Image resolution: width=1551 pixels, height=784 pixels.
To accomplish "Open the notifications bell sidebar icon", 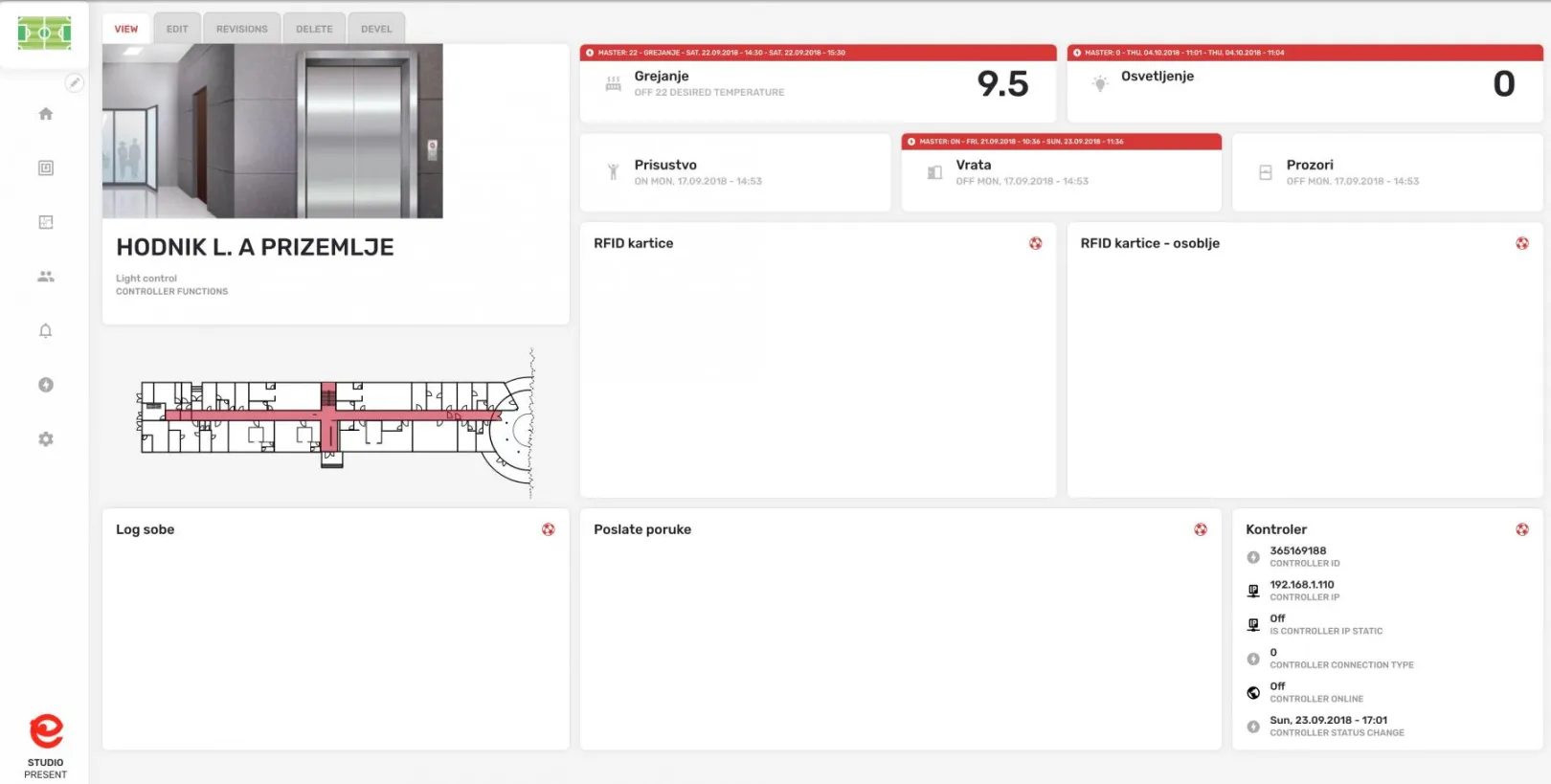I will (x=45, y=330).
